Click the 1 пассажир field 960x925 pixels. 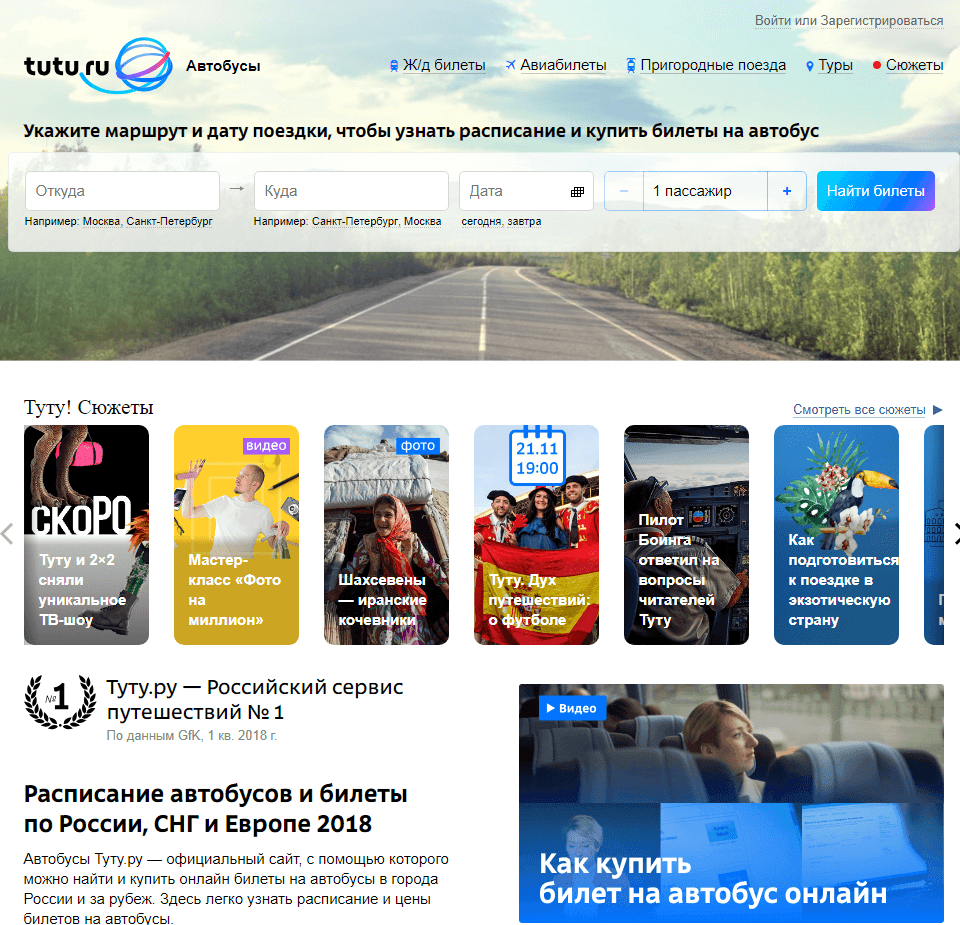point(705,191)
